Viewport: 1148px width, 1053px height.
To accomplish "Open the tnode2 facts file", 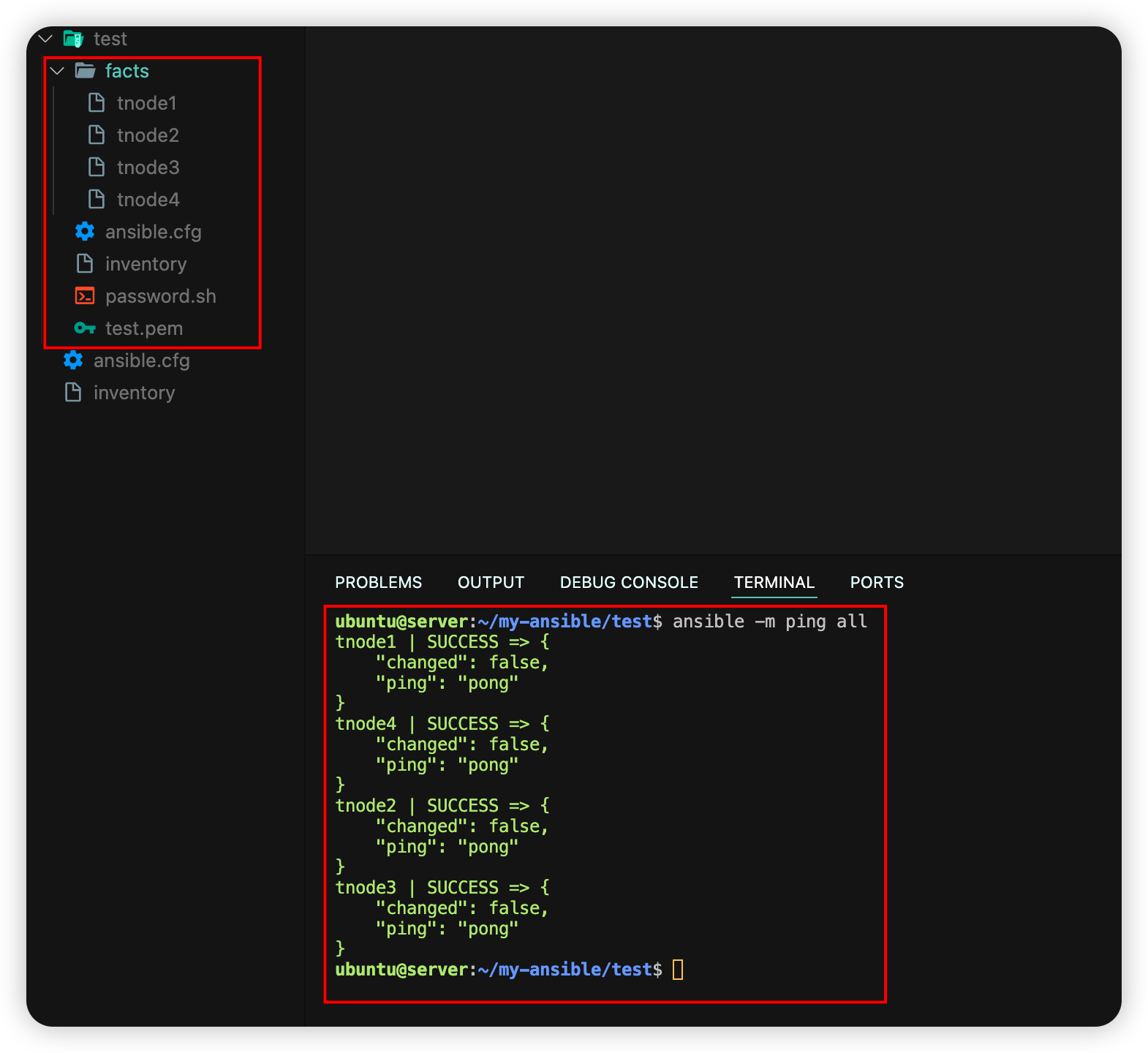I will (x=148, y=135).
